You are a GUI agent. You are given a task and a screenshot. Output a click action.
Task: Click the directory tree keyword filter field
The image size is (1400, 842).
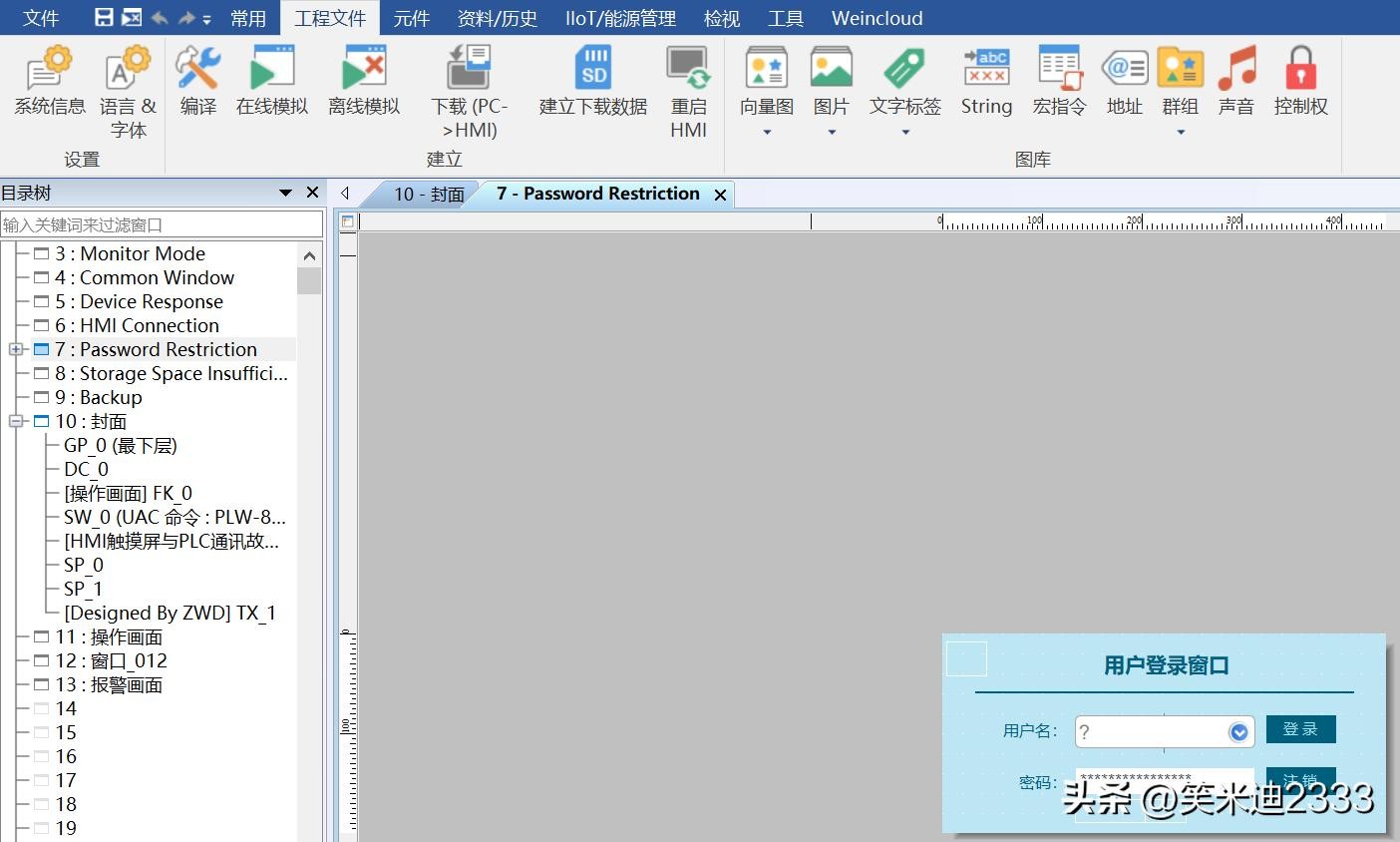162,224
